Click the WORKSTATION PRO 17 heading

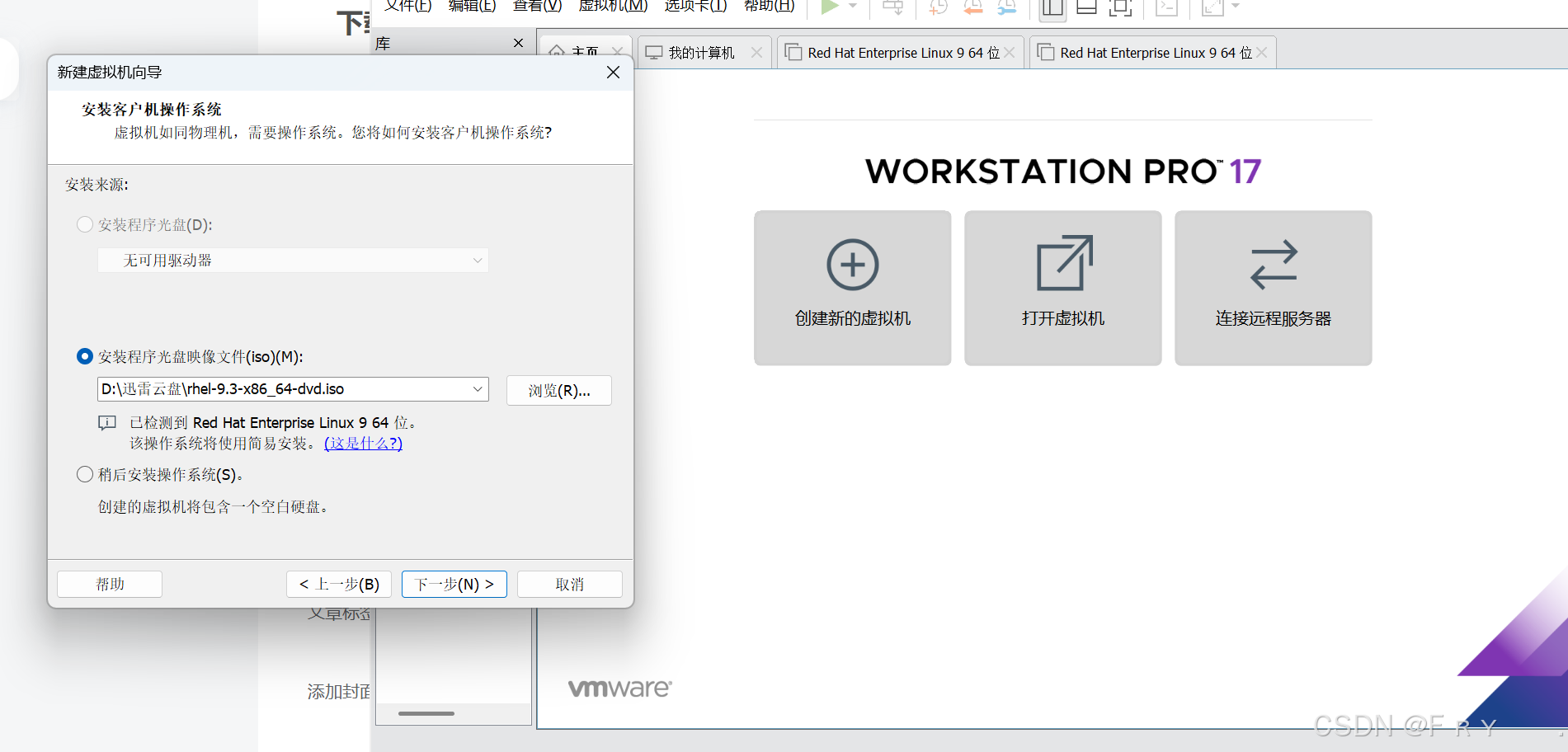[x=1063, y=172]
